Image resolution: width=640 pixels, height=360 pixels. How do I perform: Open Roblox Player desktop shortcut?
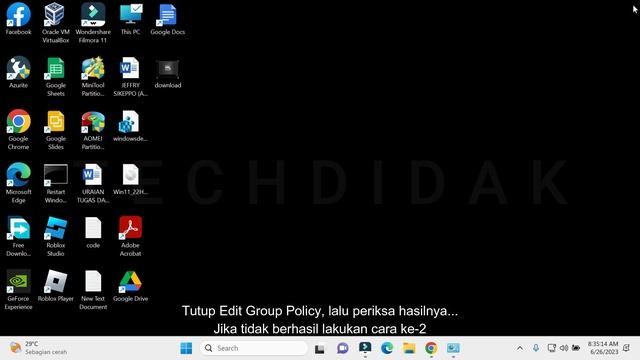point(56,286)
